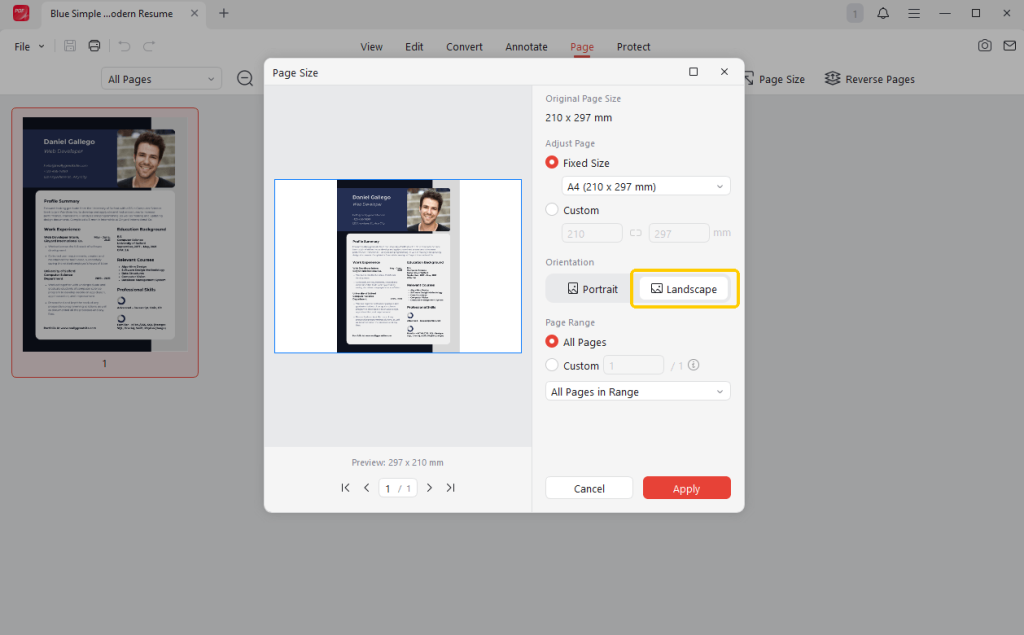This screenshot has height=635, width=1024.
Task: Click the print icon in toolbar
Action: pyautogui.click(x=94, y=46)
